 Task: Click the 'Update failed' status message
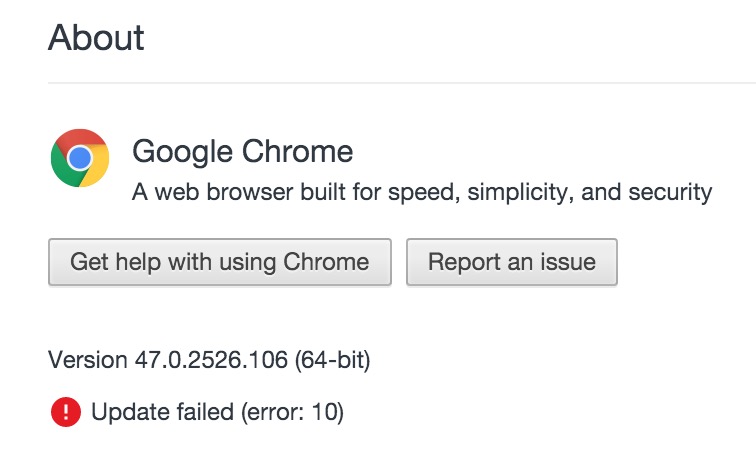[162, 412]
